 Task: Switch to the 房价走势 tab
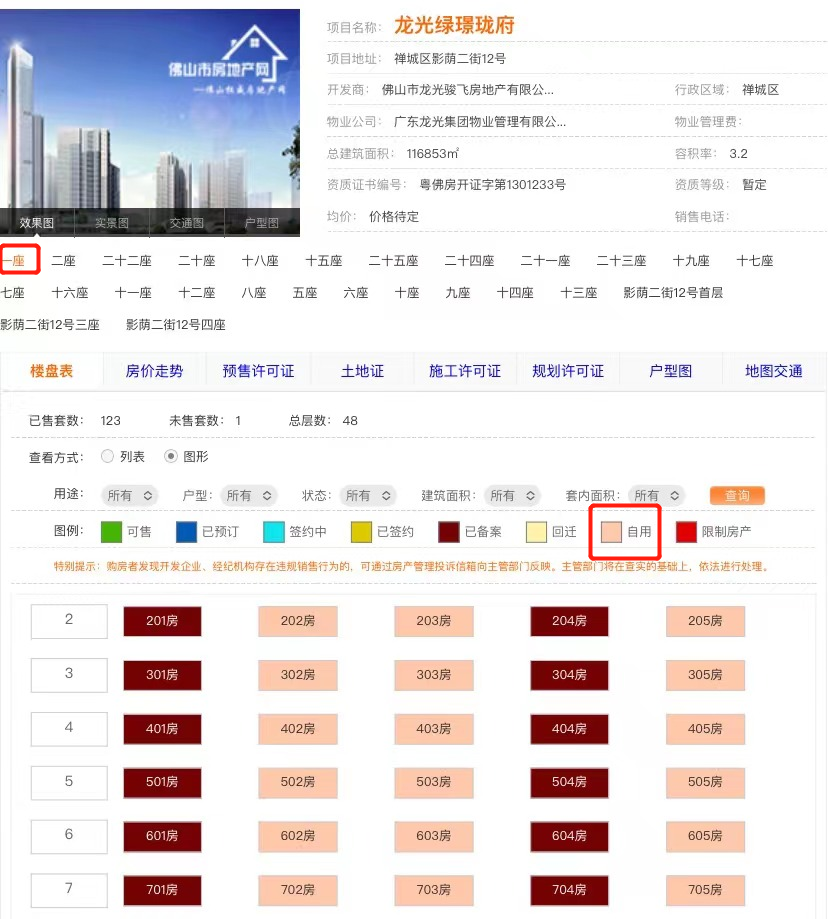pos(155,371)
